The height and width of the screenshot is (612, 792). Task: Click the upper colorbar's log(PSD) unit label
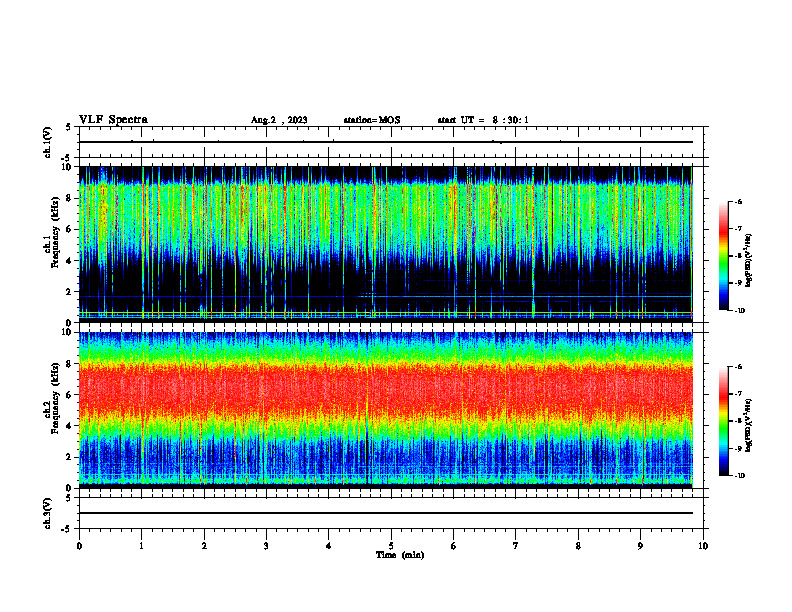tap(750, 260)
